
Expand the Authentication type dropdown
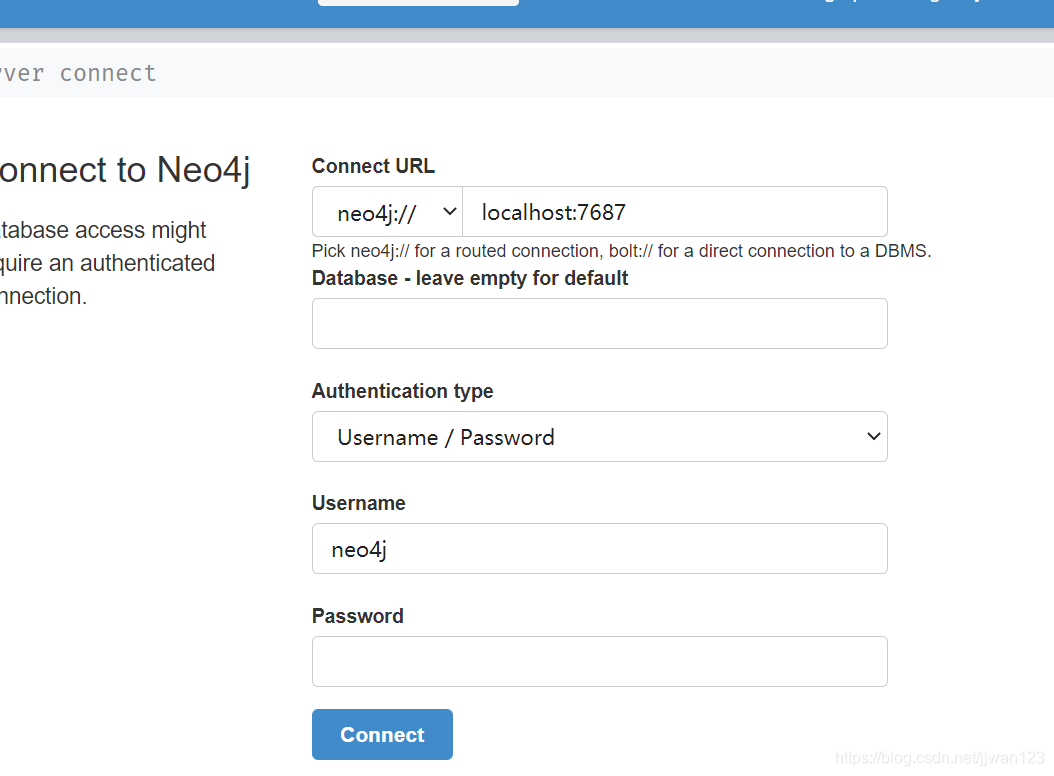(600, 436)
